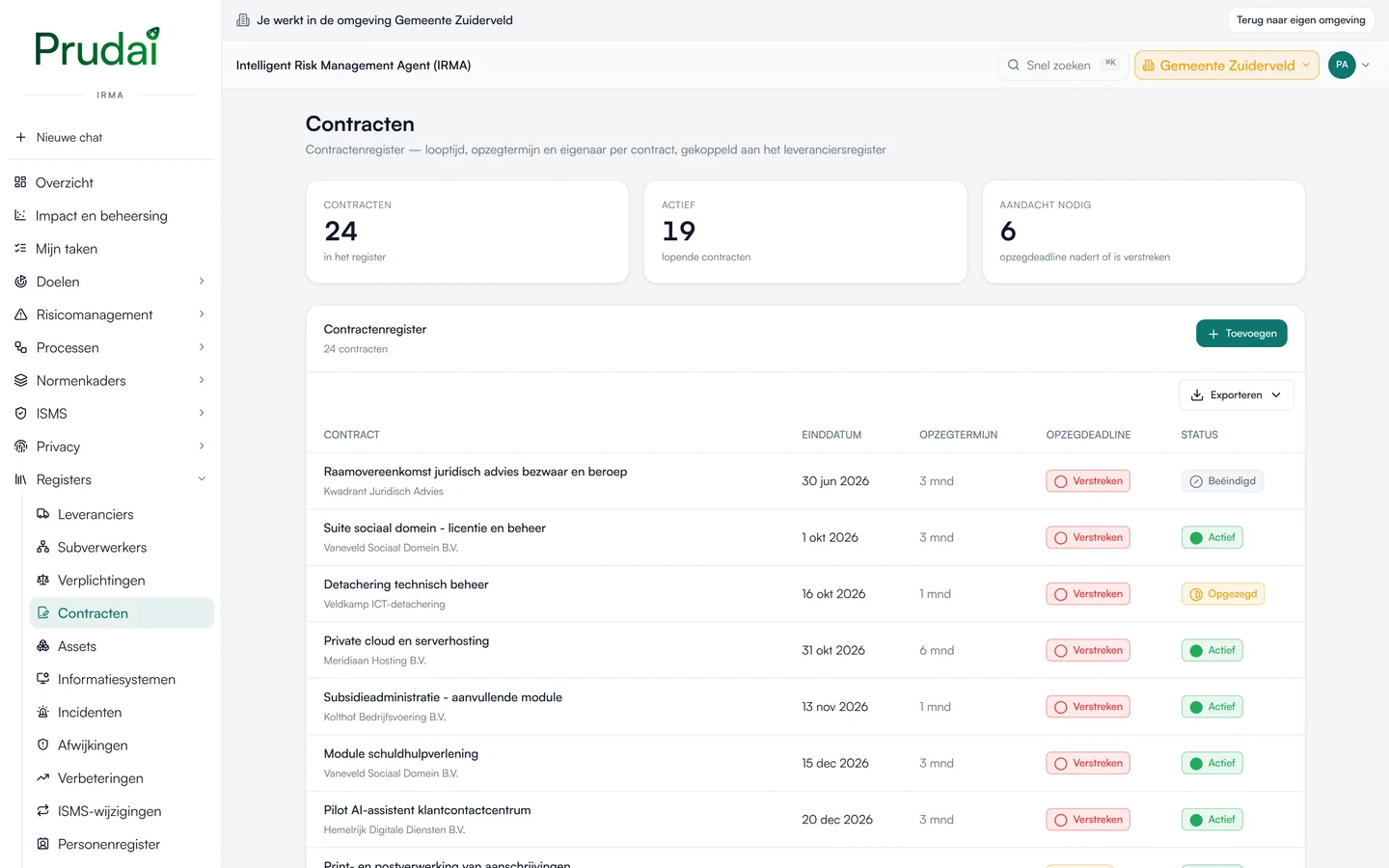This screenshot has height=868, width=1389.
Task: Click the Mijn taken checklist icon
Action: (20, 248)
